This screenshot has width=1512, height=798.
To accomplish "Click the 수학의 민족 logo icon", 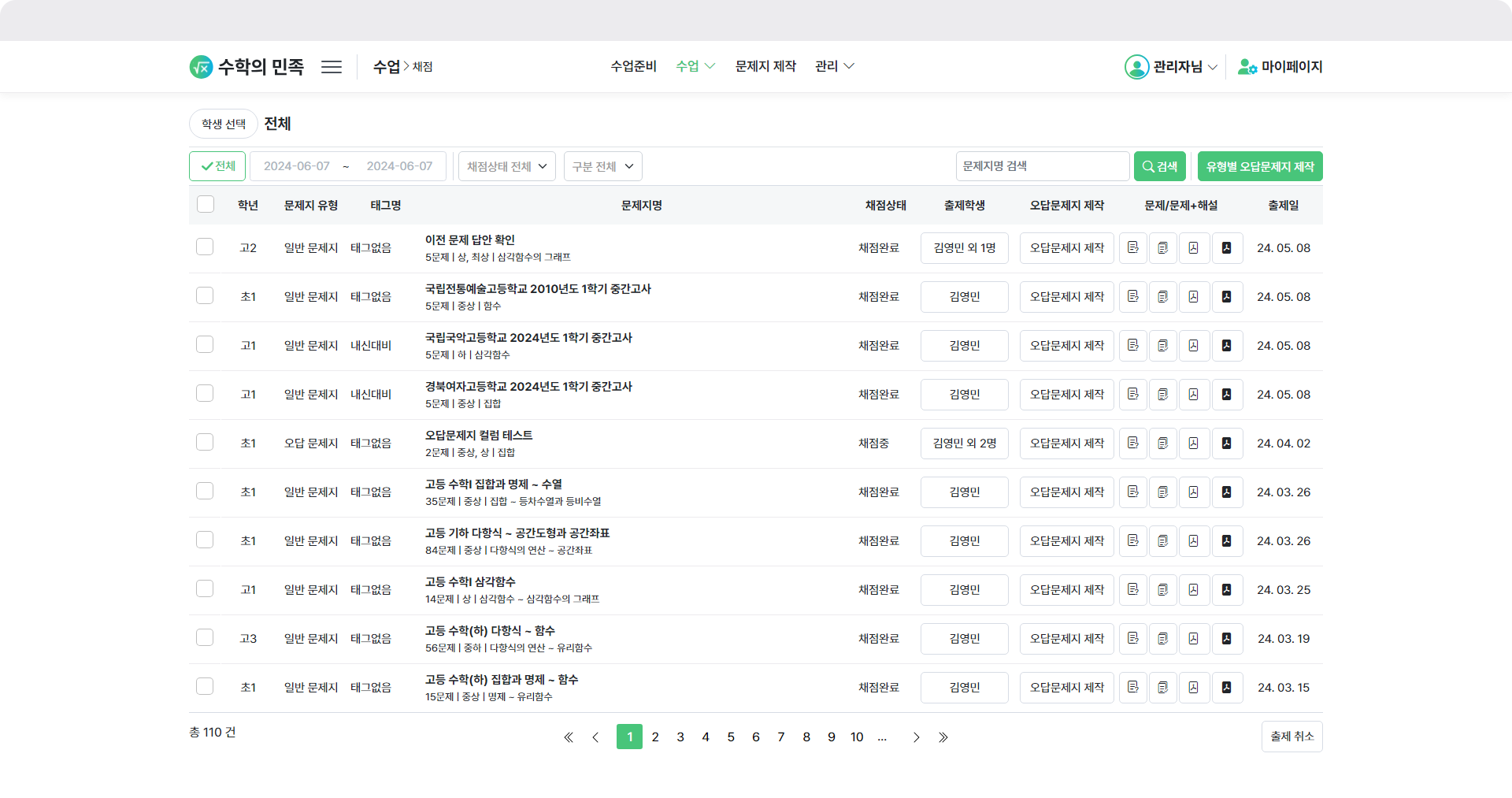I will pyautogui.click(x=202, y=67).
